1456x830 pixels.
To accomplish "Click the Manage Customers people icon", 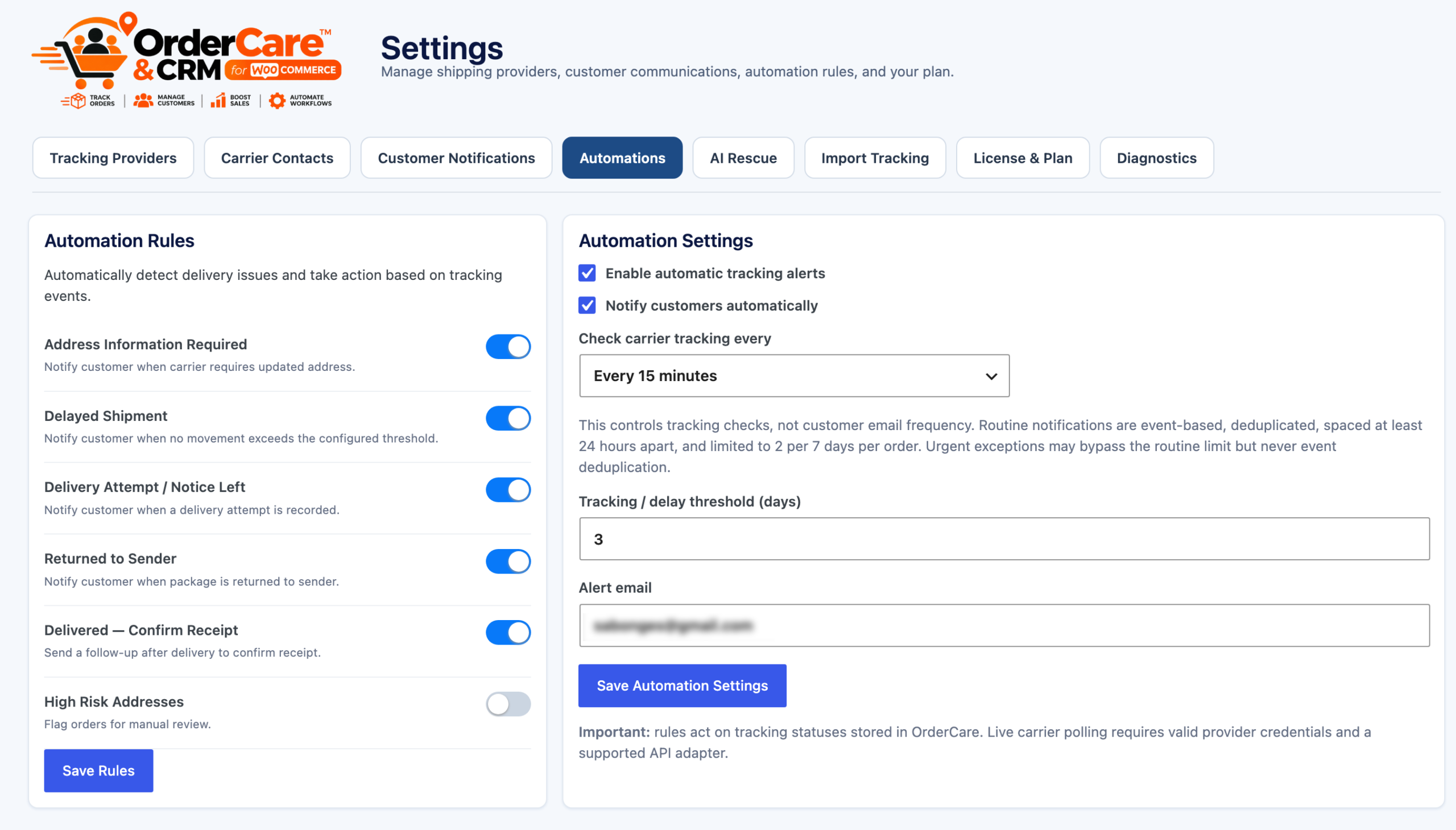I will [143, 100].
